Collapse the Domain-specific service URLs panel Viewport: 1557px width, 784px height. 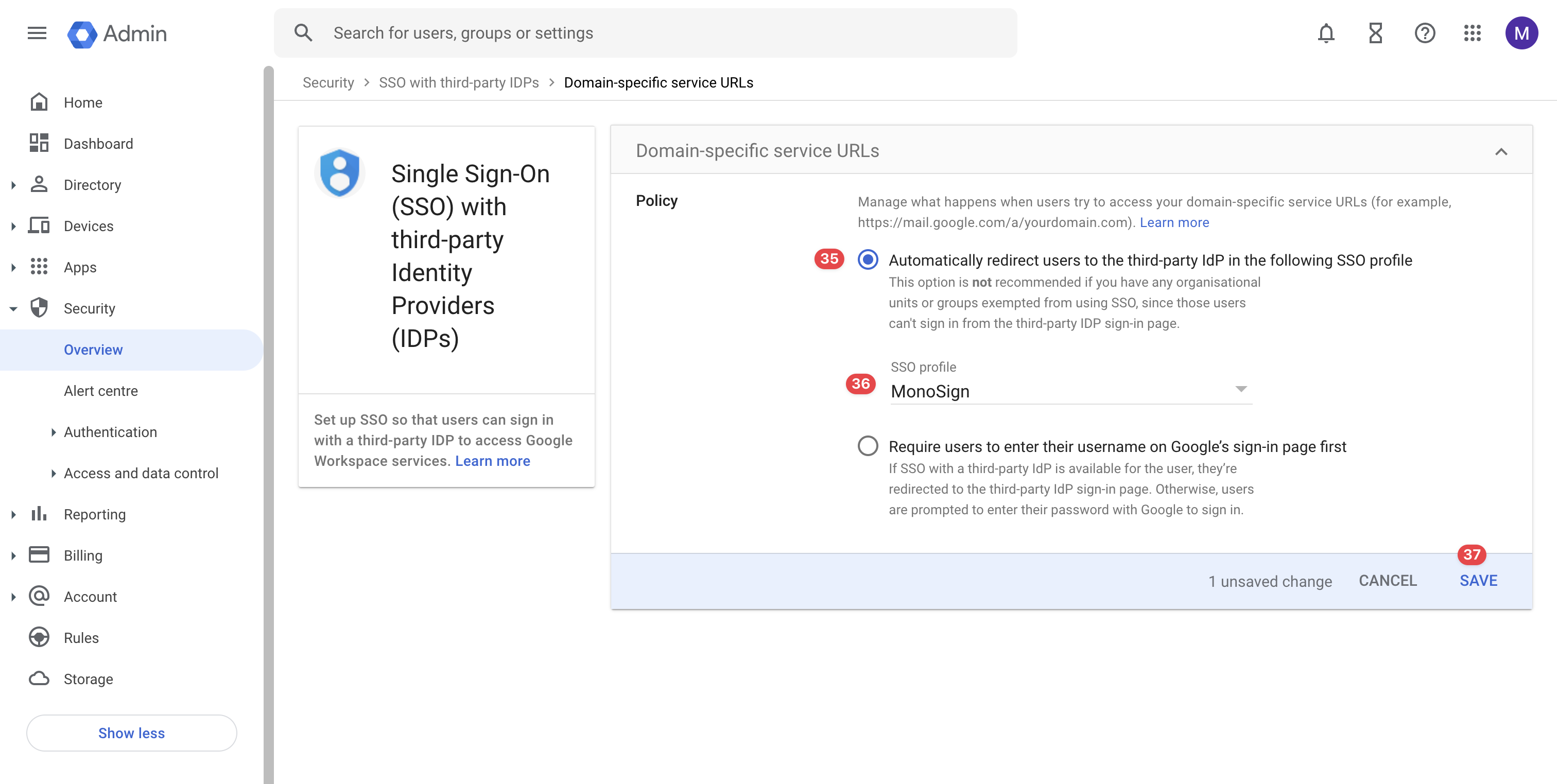click(x=1501, y=151)
